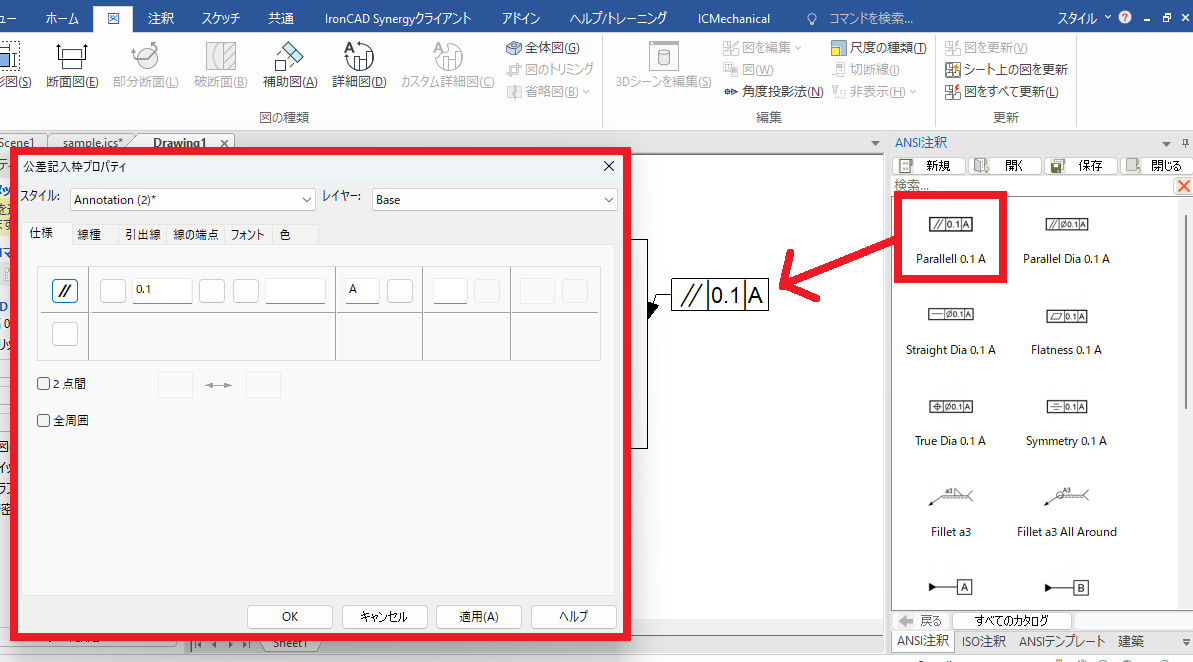
Task: Toggle the 全周囲 all-around checkbox
Action: [44, 421]
